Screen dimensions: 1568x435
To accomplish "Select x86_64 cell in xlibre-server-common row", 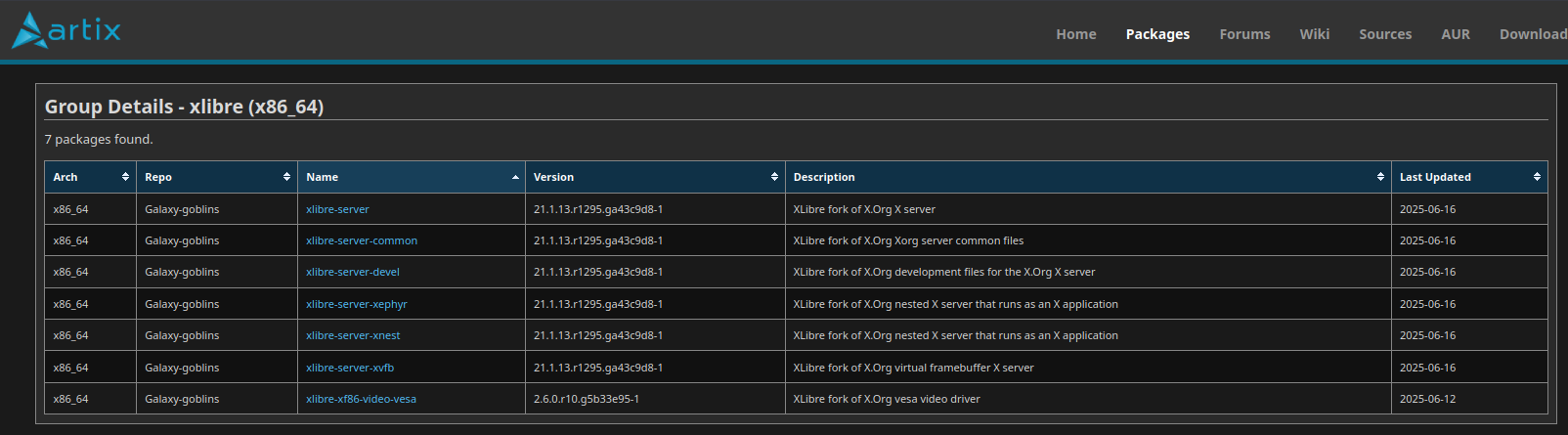I will click(90, 240).
